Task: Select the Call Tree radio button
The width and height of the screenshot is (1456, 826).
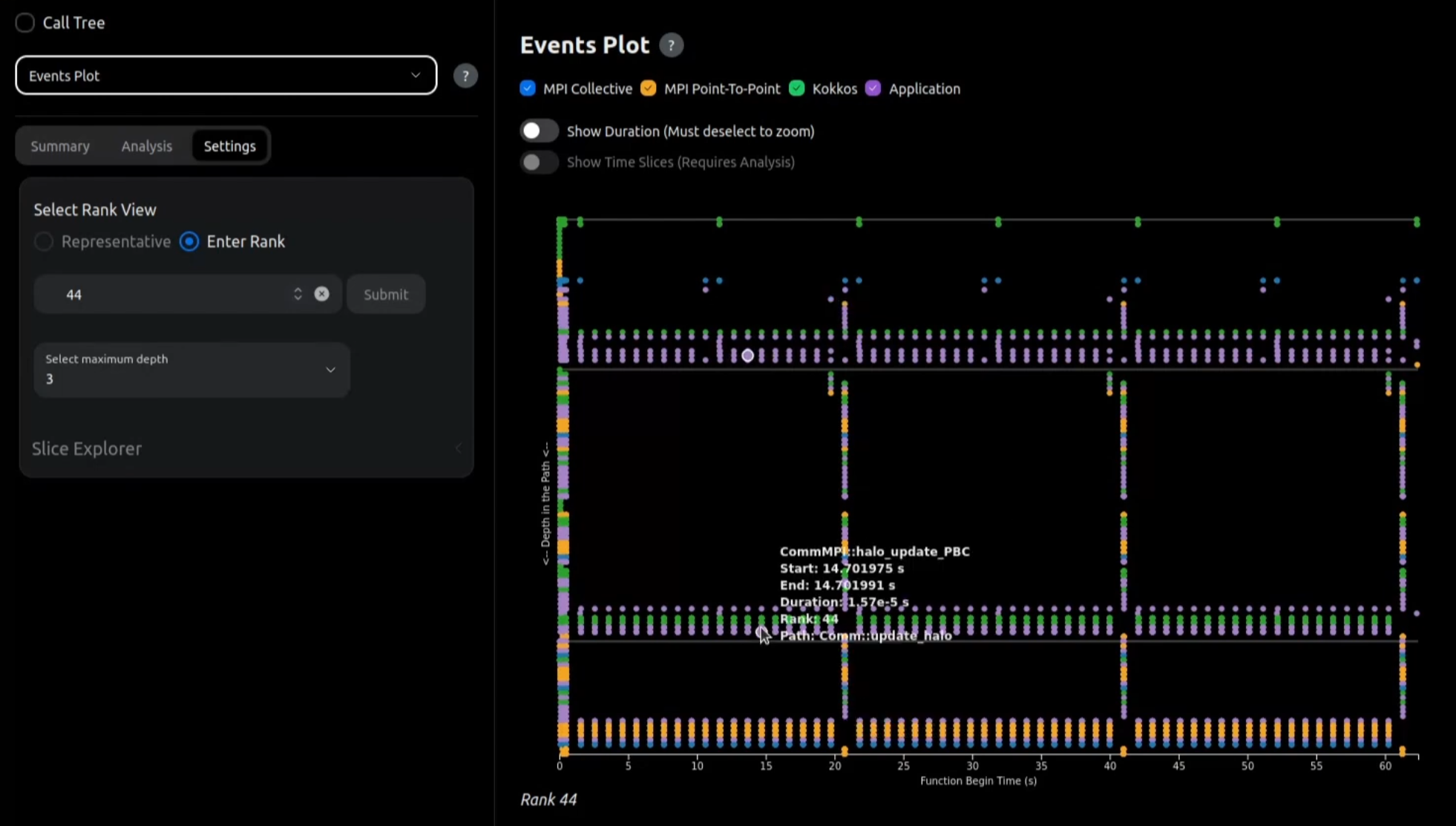Action: coord(24,22)
